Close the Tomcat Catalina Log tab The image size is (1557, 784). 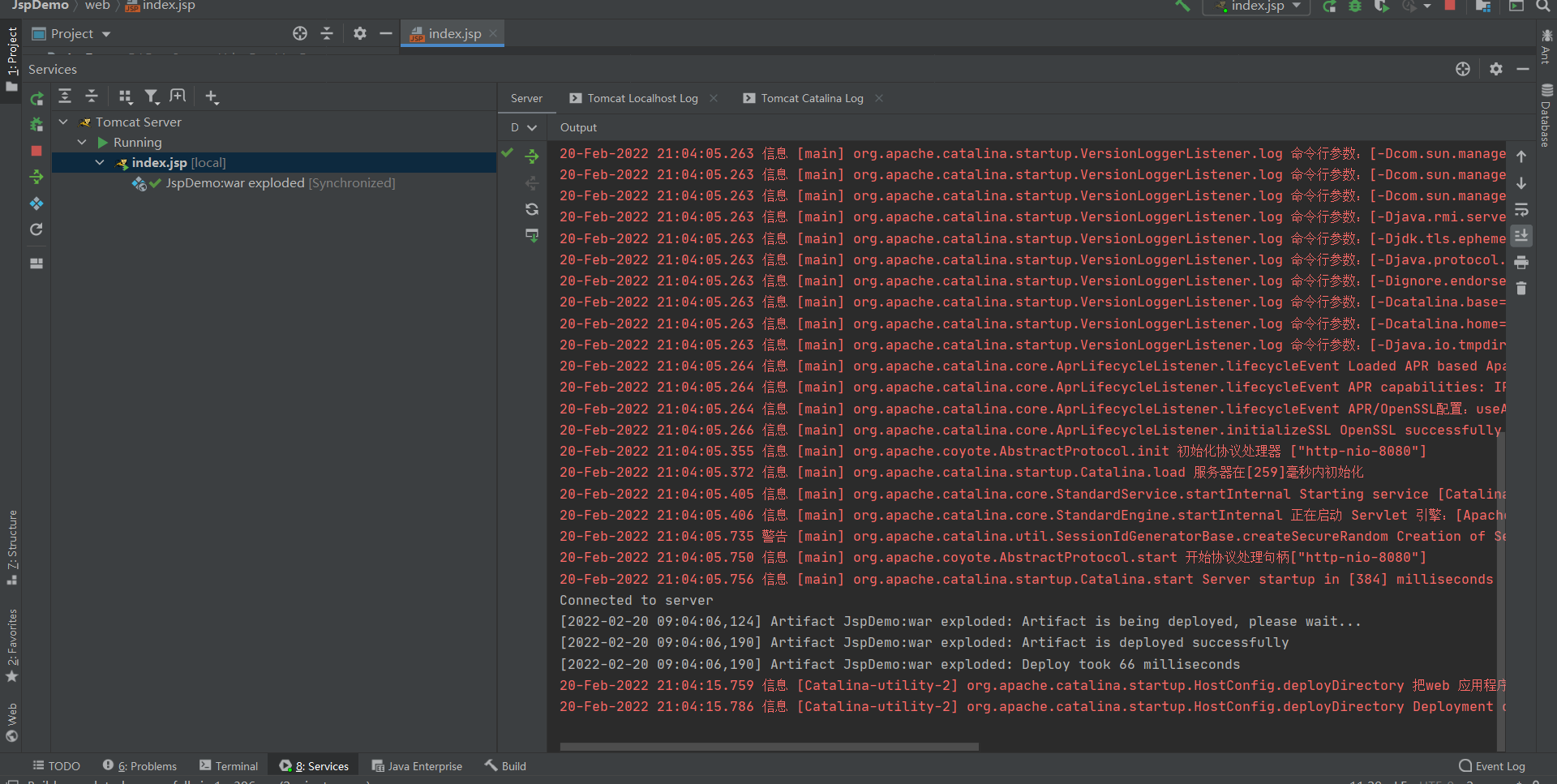coord(879,98)
